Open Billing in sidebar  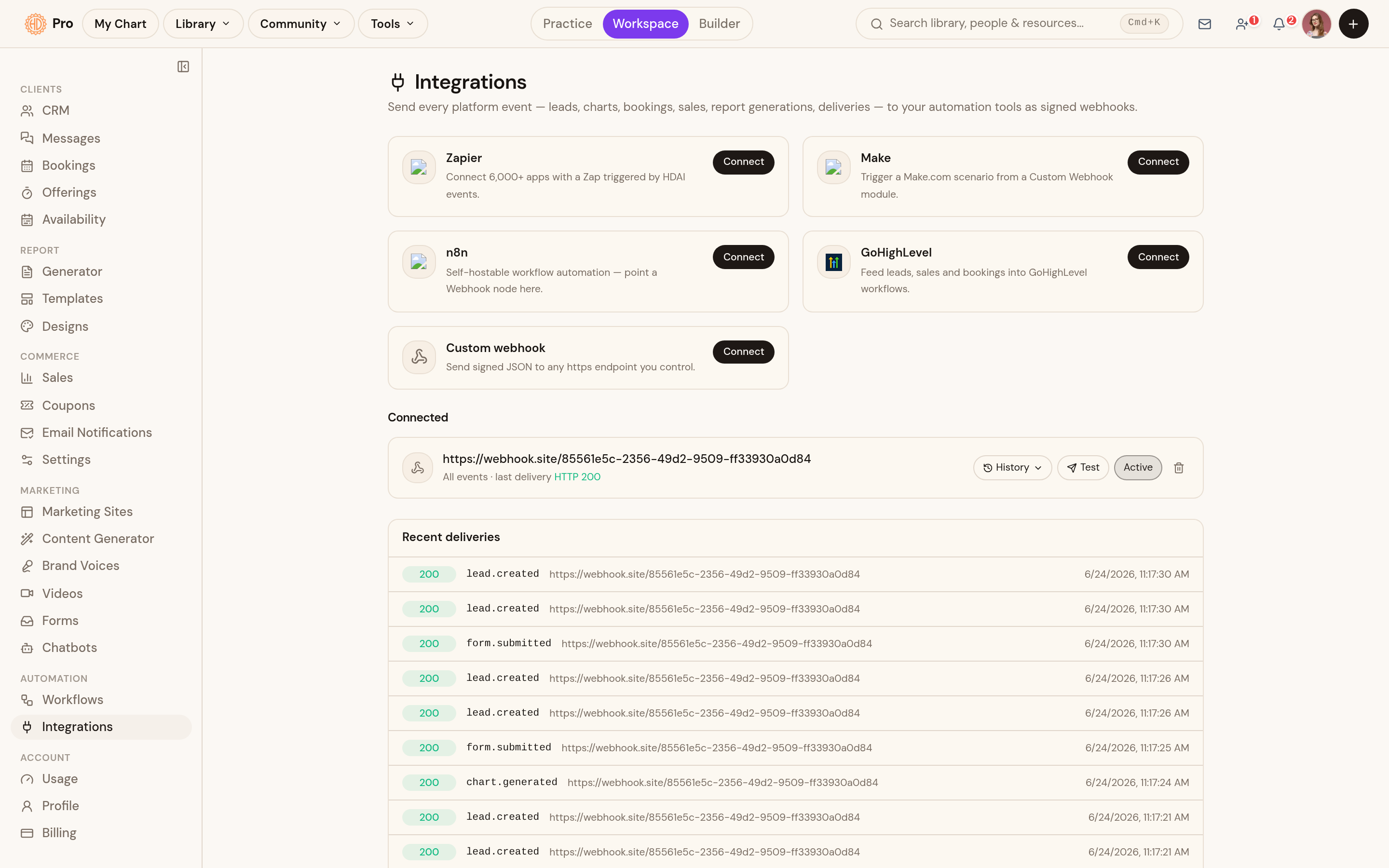[x=101, y=833]
